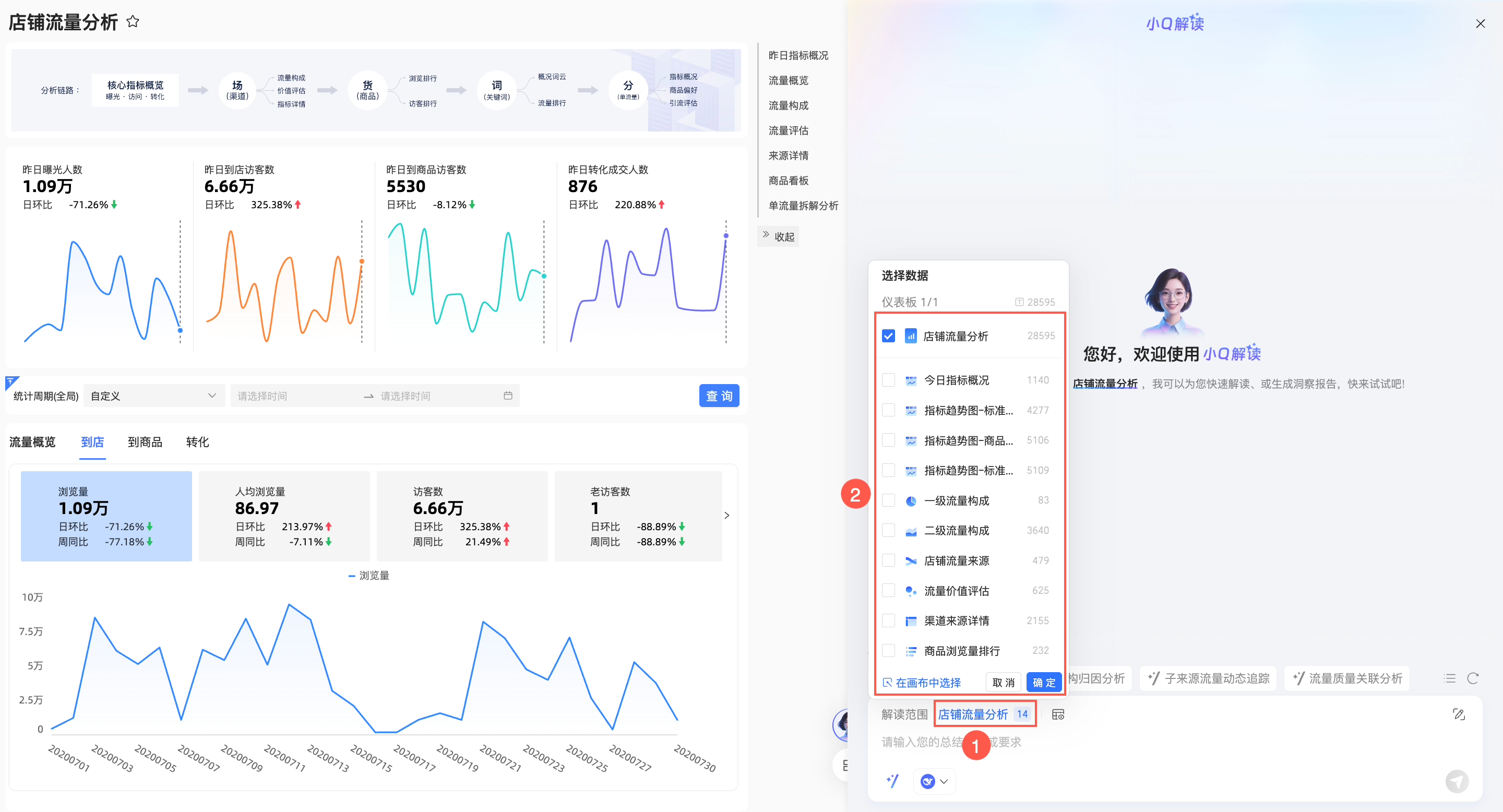Confirm data selection with 确定
1503x812 pixels.
pyautogui.click(x=1043, y=682)
